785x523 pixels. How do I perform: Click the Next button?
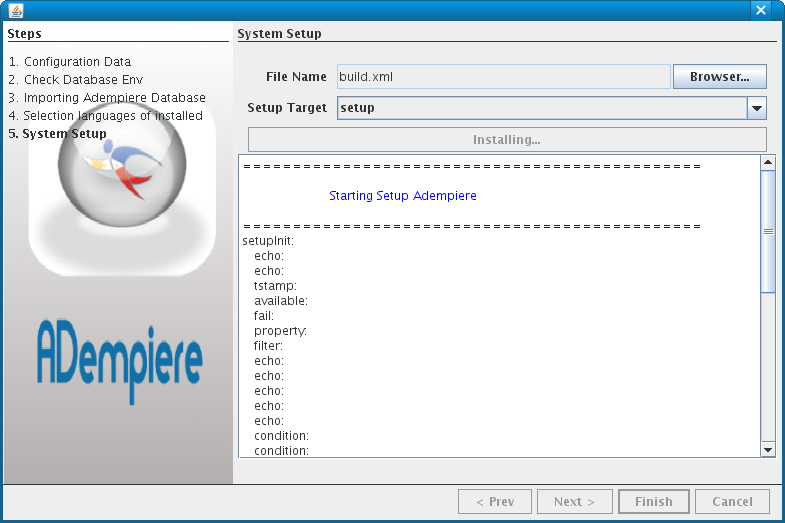[x=575, y=501]
